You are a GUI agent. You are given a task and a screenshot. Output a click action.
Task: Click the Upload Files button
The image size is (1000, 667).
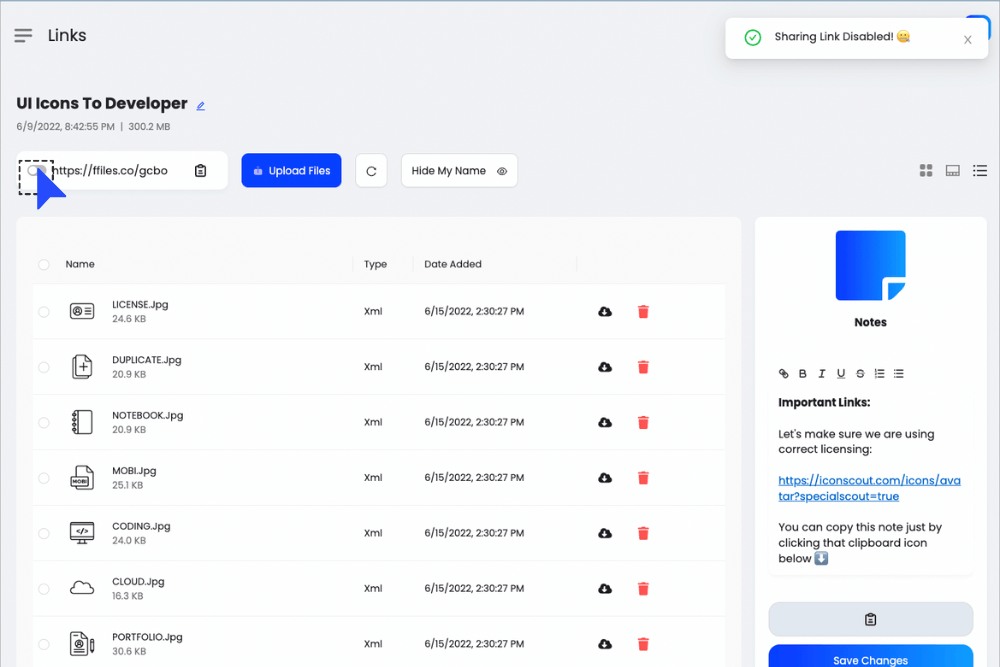coord(291,171)
